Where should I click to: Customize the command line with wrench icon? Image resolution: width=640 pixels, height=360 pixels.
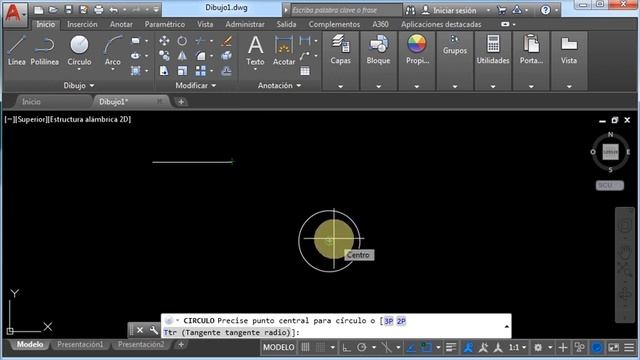(x=153, y=330)
